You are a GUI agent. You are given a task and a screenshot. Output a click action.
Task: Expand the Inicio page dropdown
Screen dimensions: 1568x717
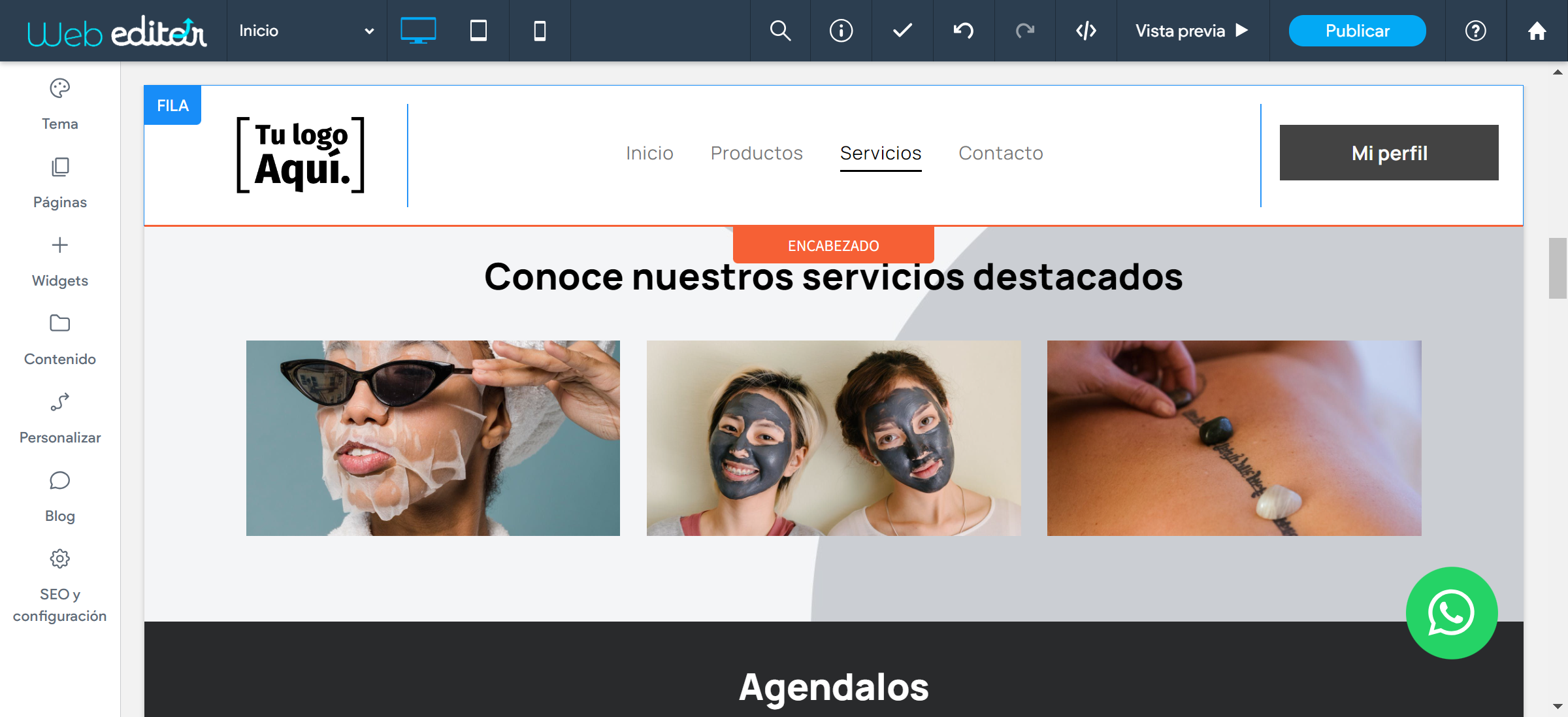click(306, 31)
